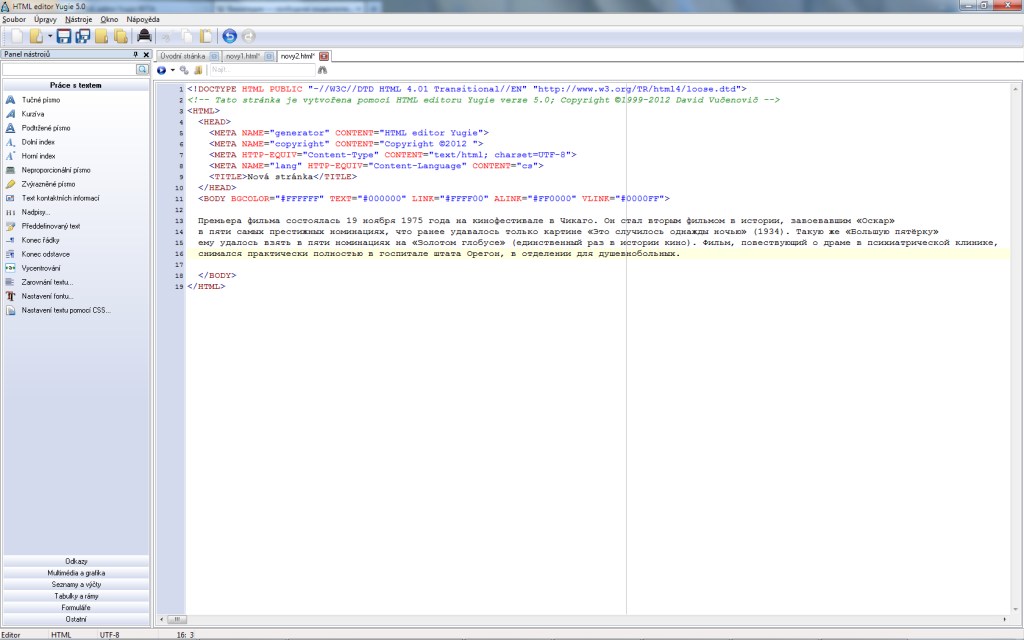This screenshot has width=1024, height=640.
Task: Expand the Odkazy section
Action: [x=76, y=561]
